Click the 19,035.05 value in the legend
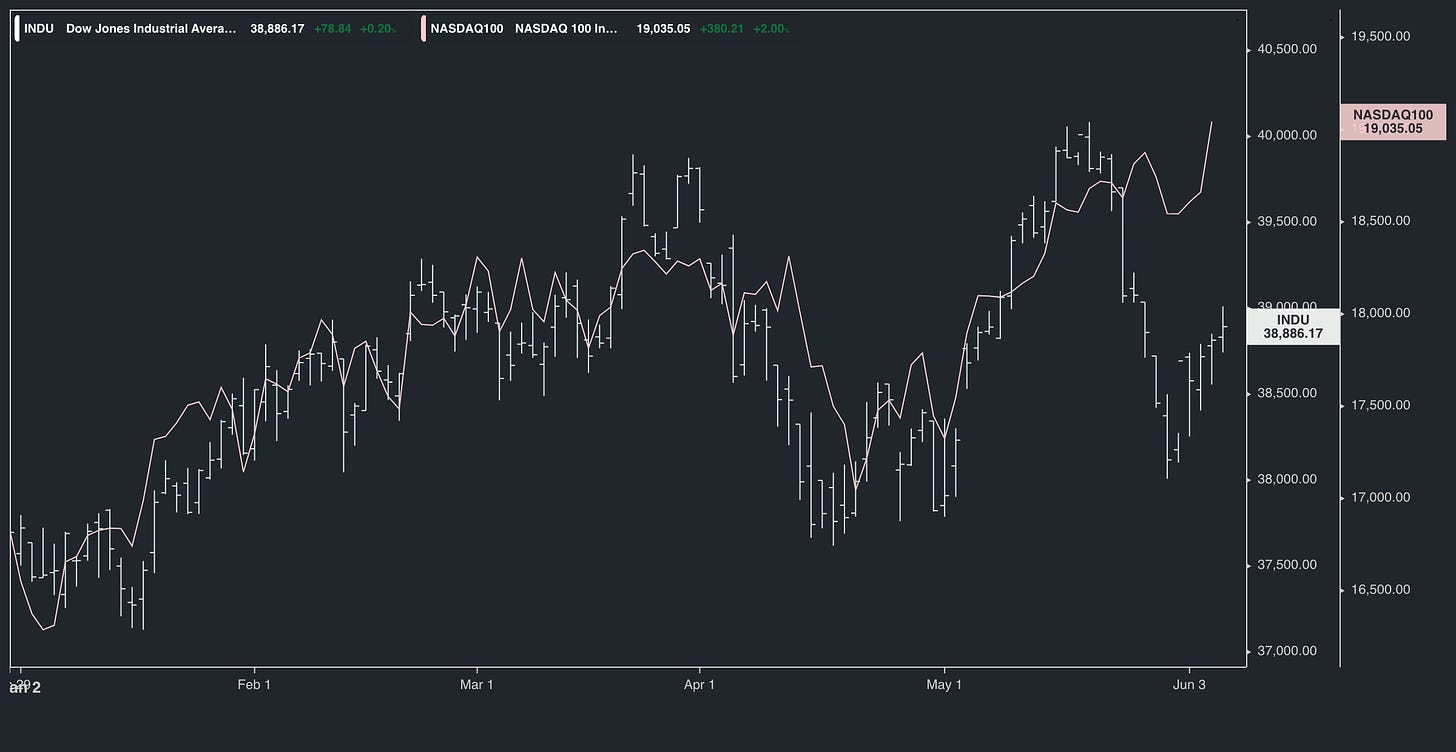 663,29
